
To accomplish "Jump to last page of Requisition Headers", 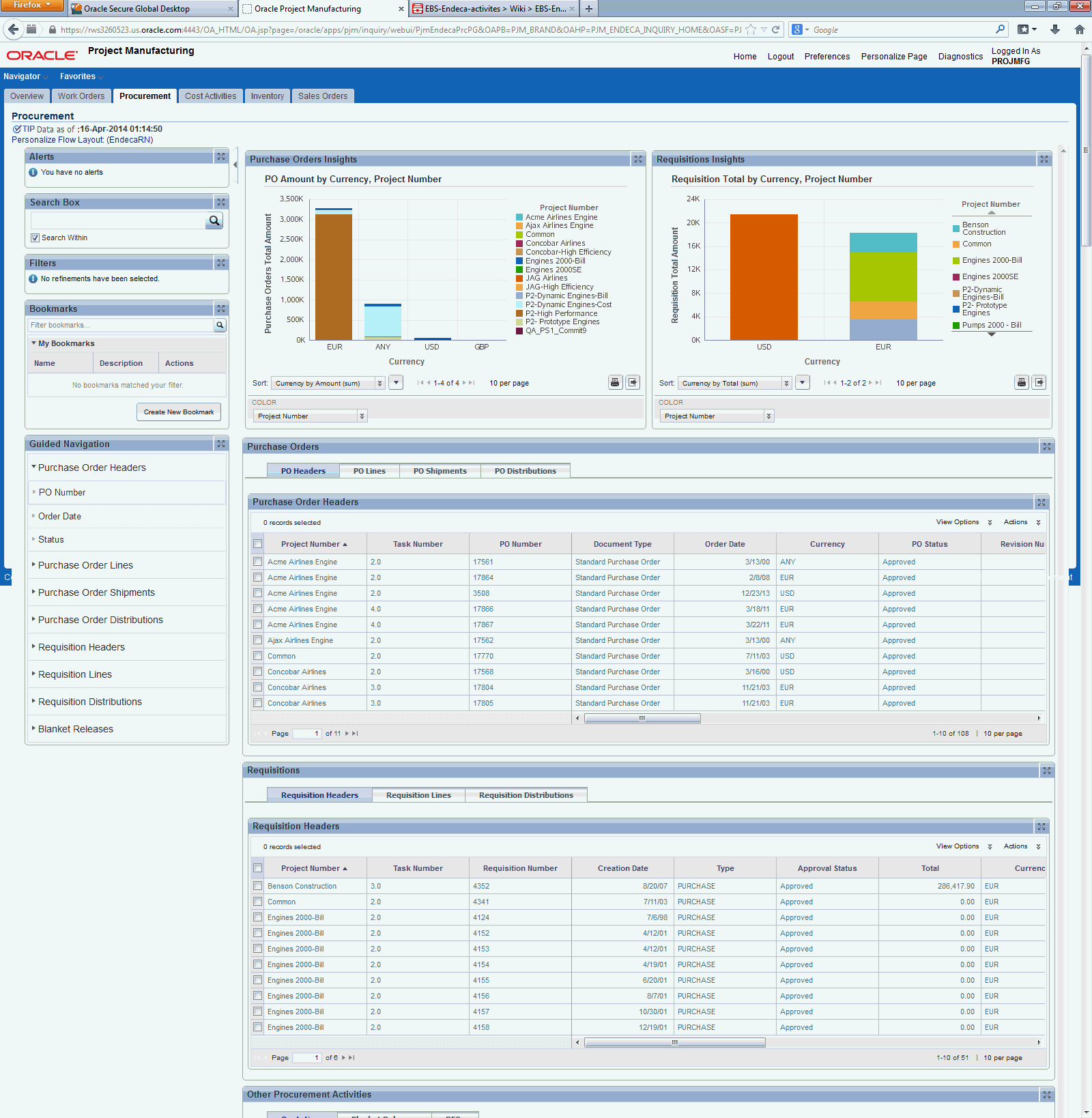I will (351, 1058).
